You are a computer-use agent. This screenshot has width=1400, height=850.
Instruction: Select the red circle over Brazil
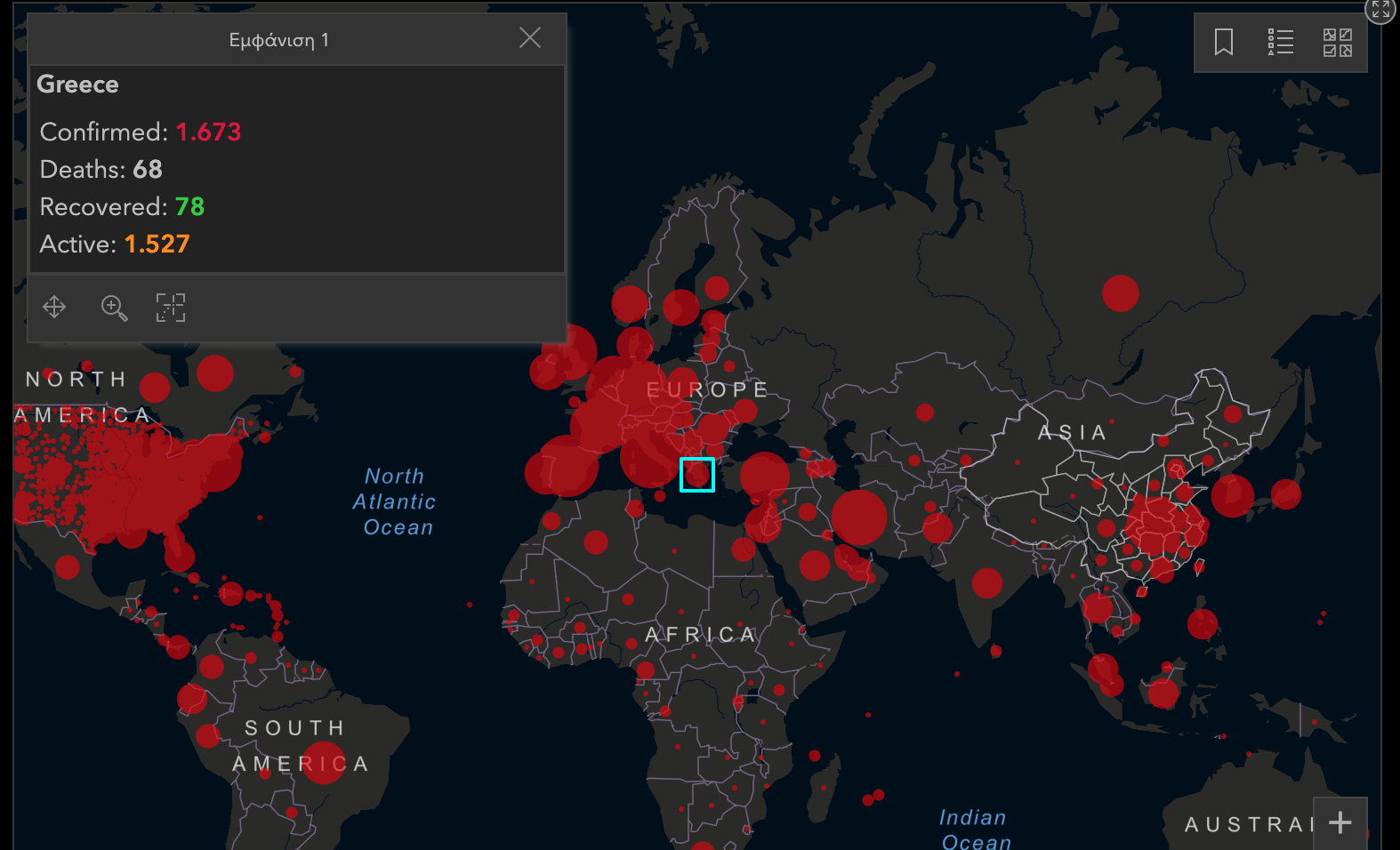pyautogui.click(x=324, y=764)
